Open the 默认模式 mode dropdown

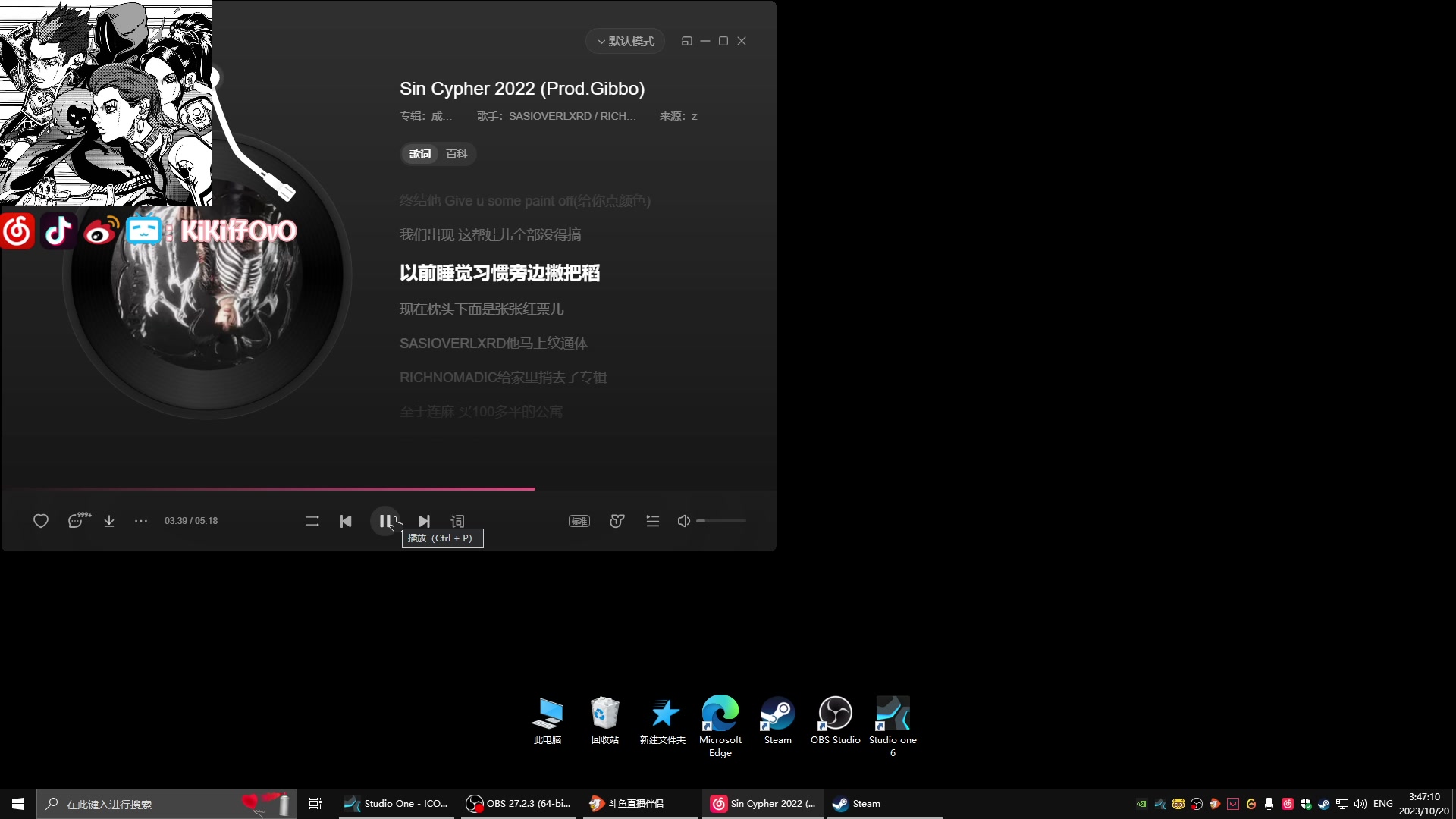coord(626,41)
